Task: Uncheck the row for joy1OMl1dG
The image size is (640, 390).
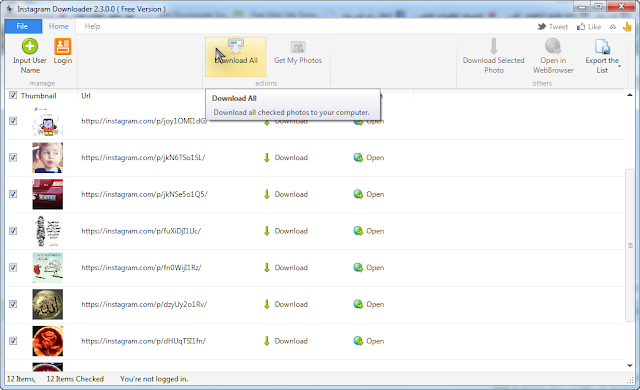Action: point(13,121)
